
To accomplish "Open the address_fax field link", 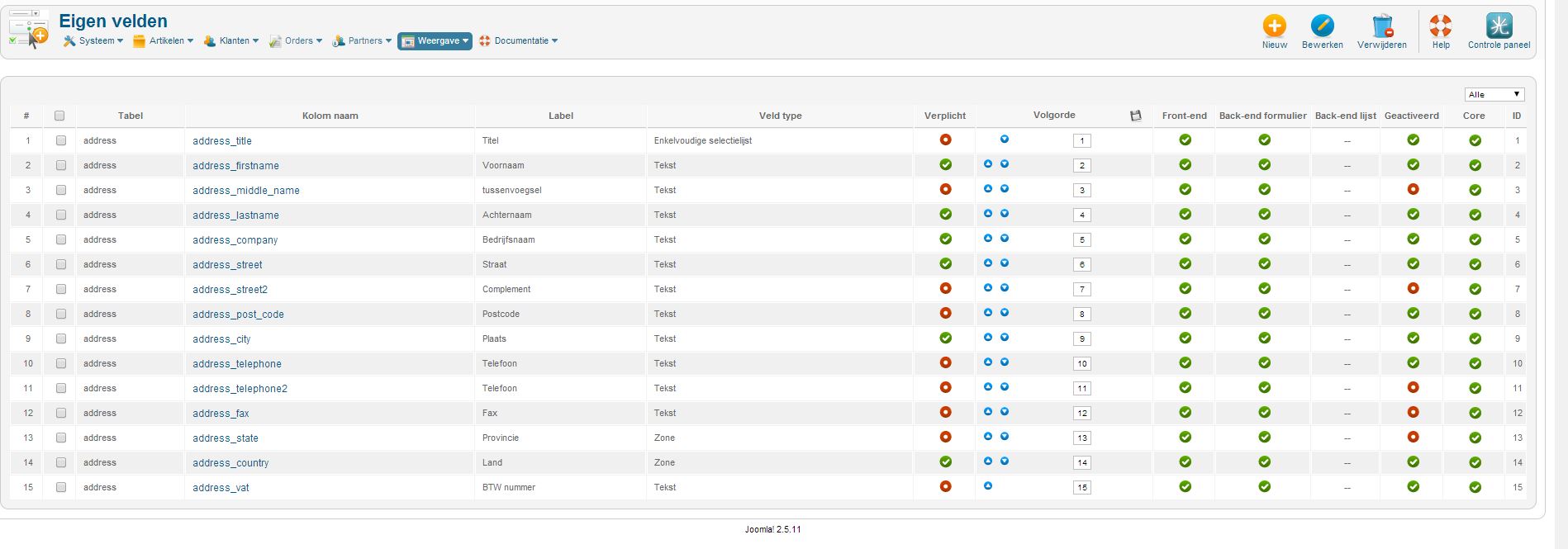I will (x=221, y=414).
